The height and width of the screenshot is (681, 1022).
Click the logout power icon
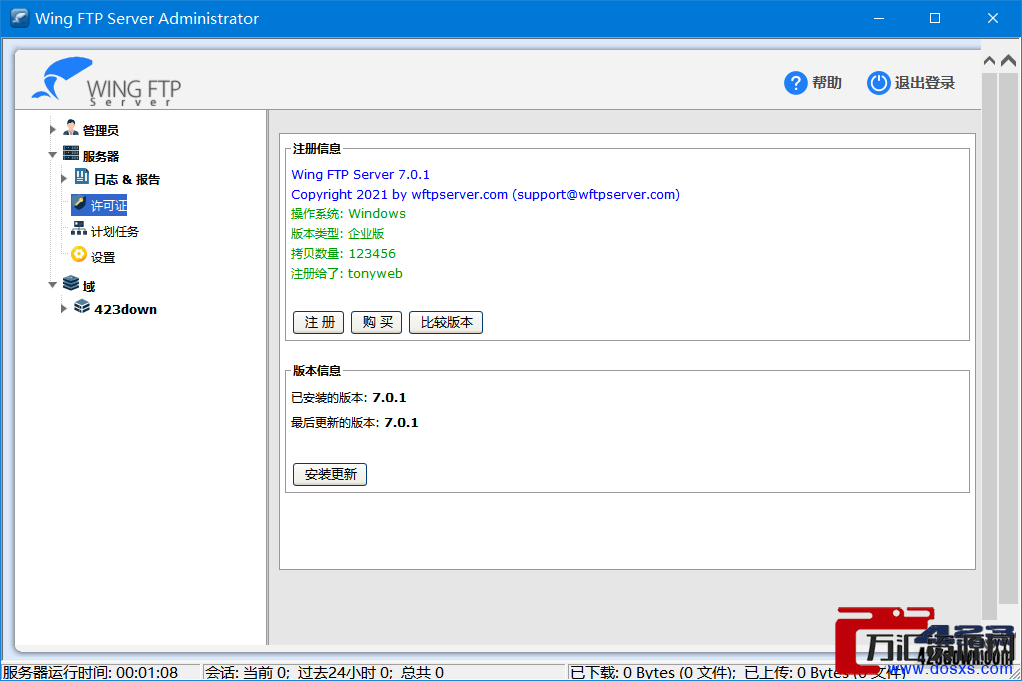tap(878, 83)
